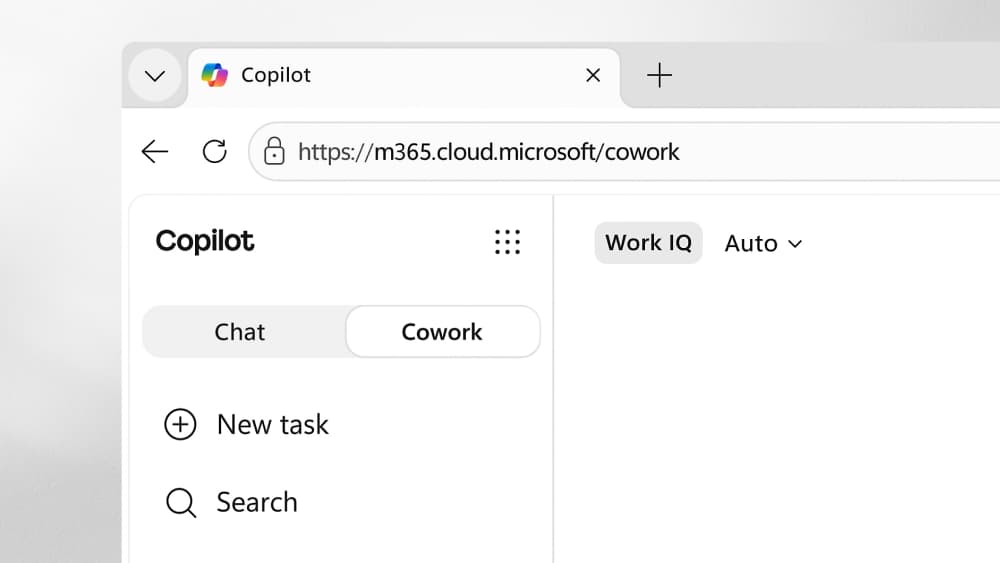Screen dimensions: 1000x563
Task: Click the browser back arrow
Action: coord(154,152)
